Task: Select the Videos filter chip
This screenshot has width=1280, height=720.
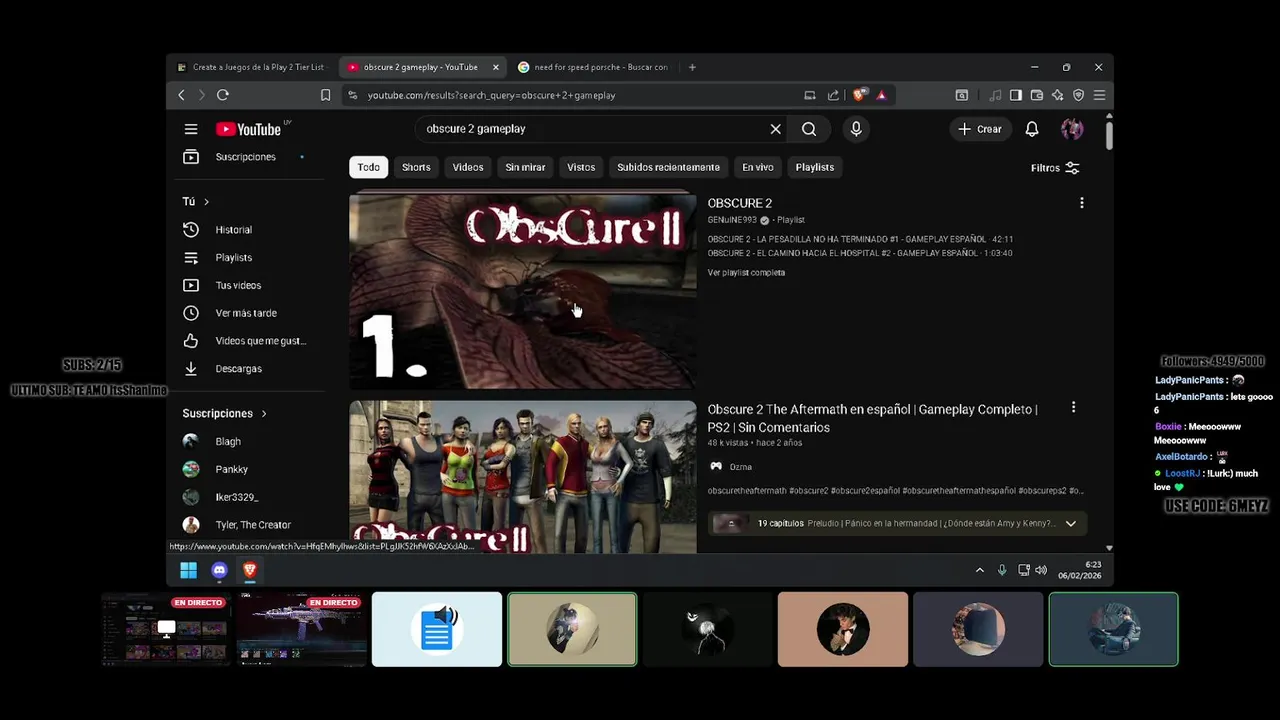Action: tap(467, 167)
